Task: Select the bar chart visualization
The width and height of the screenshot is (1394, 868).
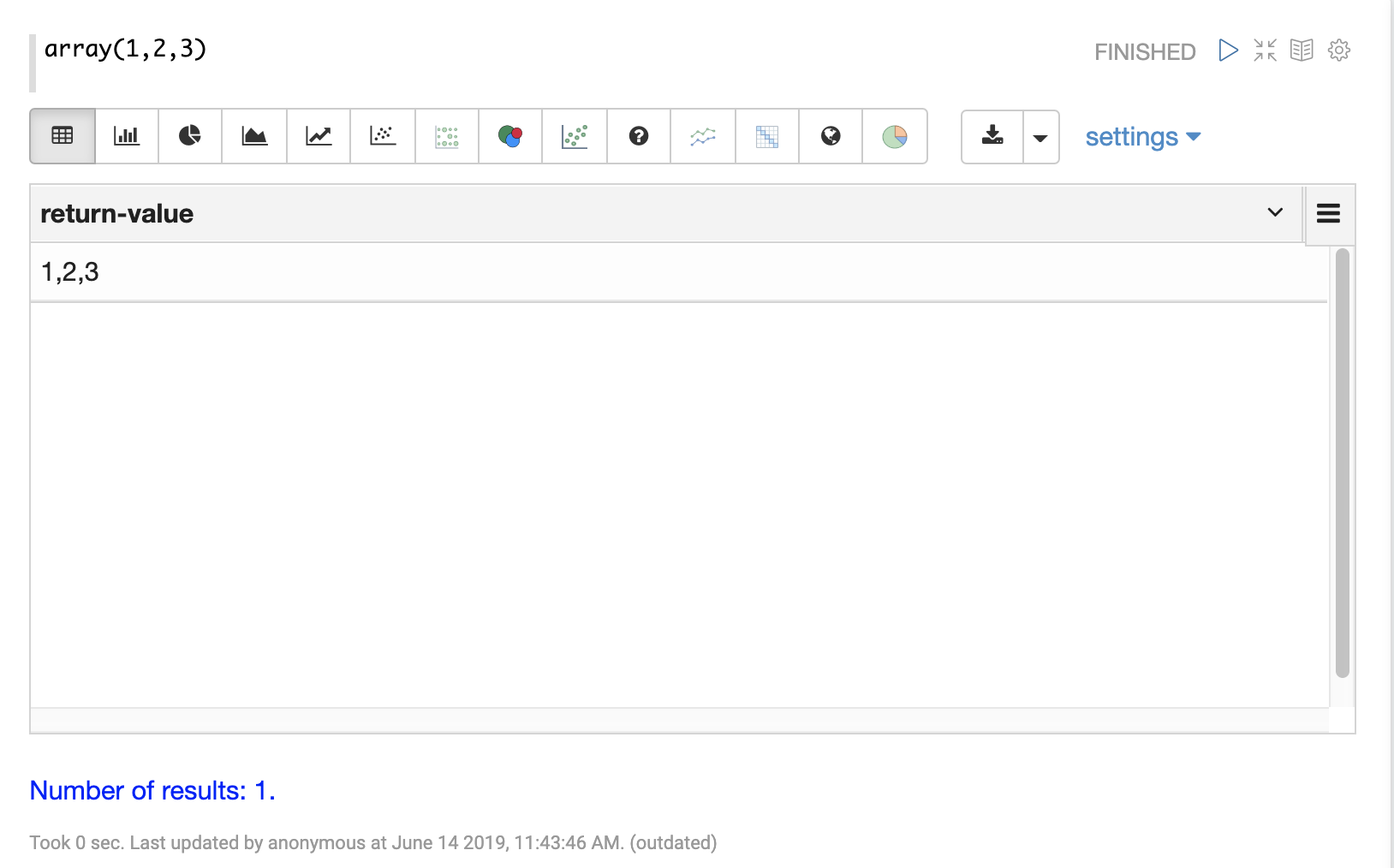Action: (127, 136)
